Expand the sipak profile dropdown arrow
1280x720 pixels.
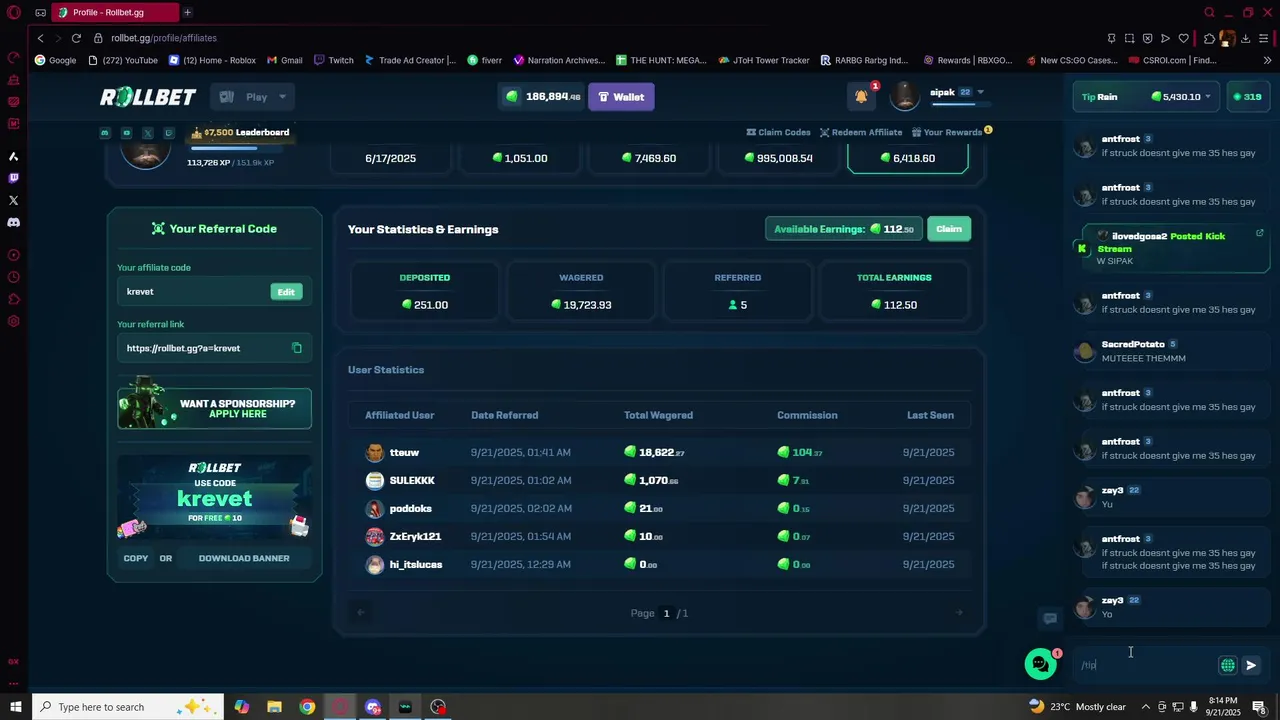pos(980,92)
